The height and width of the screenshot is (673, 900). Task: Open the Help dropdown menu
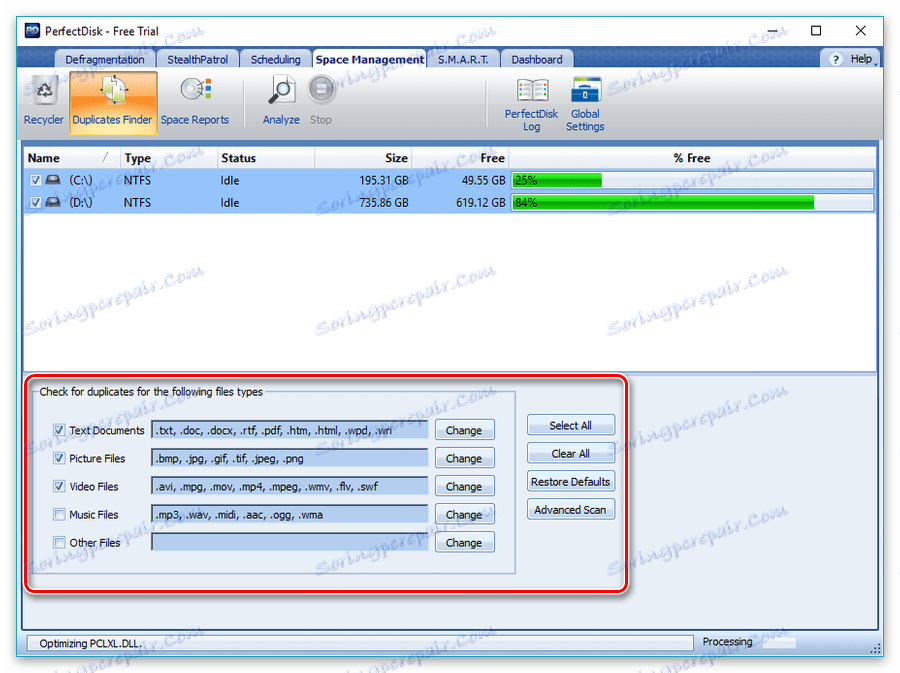click(x=861, y=59)
